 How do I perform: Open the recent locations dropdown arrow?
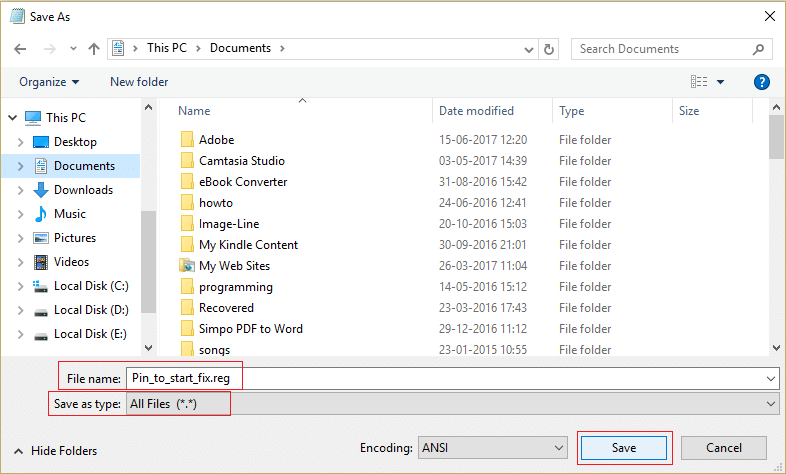pos(73,49)
